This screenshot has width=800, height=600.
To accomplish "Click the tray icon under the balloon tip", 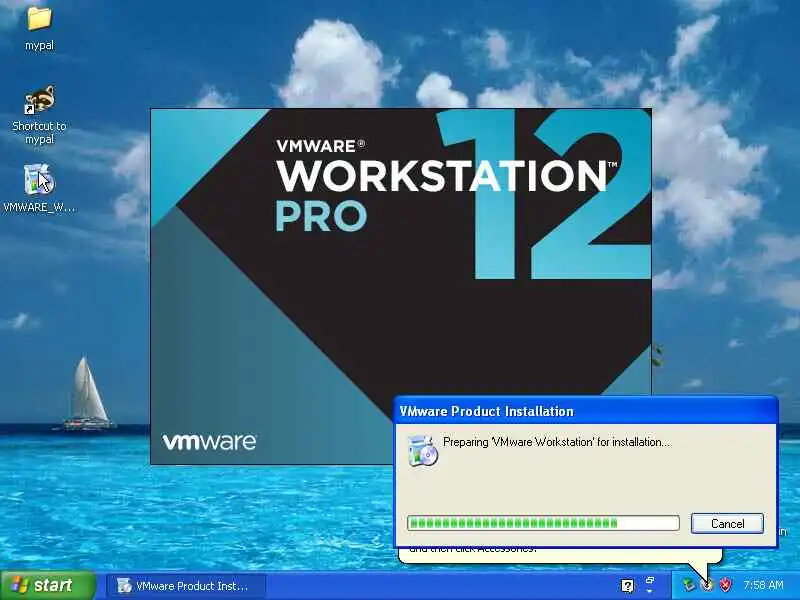I will coord(707,585).
